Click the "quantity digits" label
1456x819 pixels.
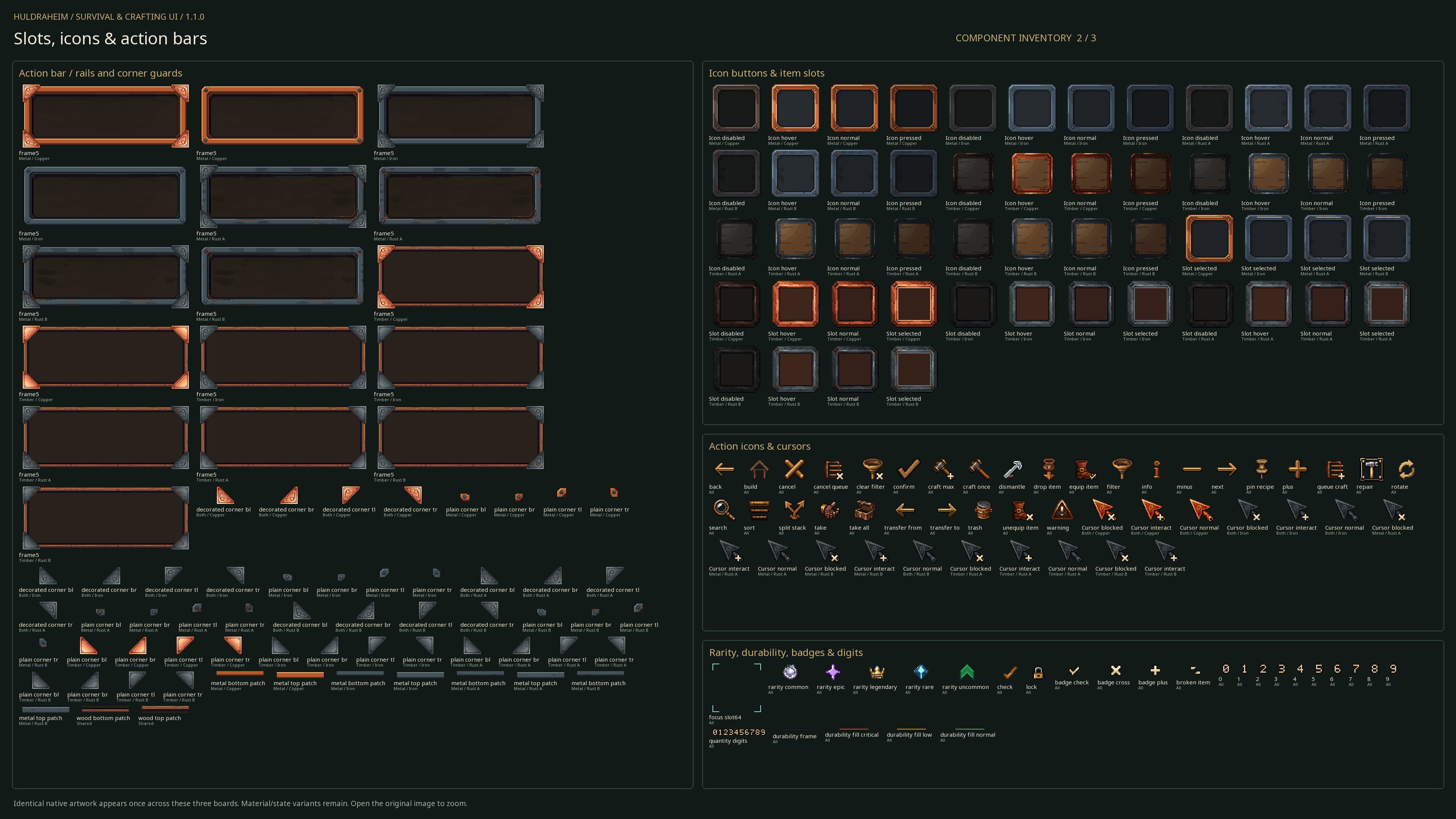click(x=728, y=741)
